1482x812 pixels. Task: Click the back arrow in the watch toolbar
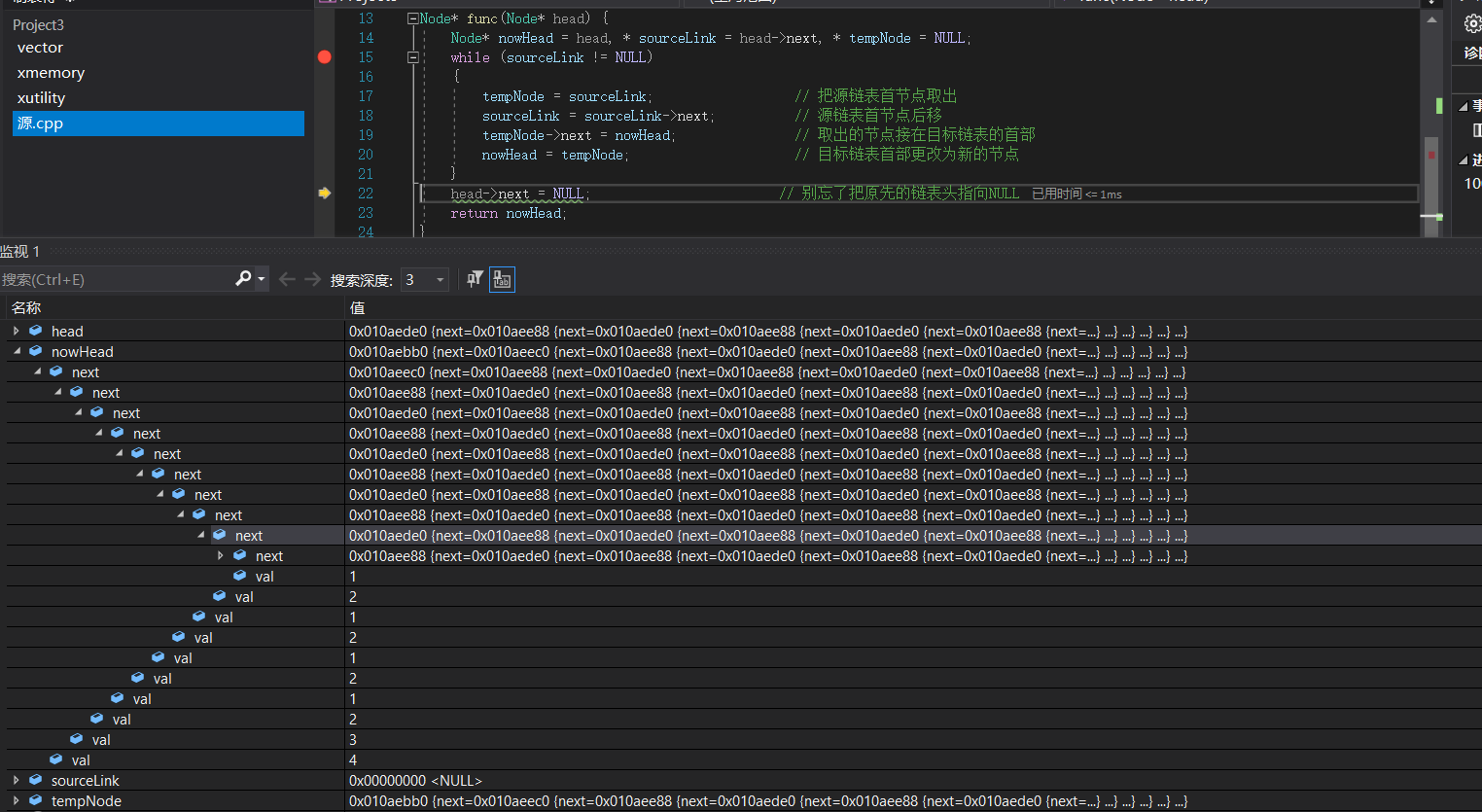coord(287,280)
